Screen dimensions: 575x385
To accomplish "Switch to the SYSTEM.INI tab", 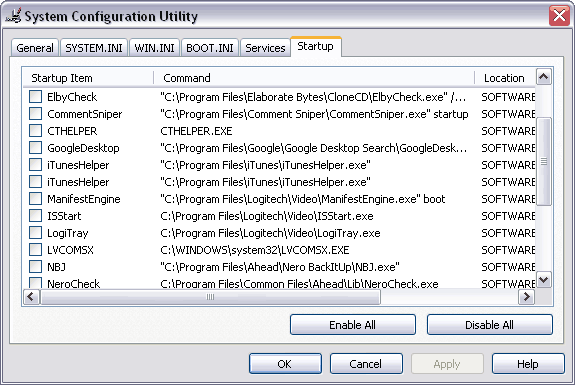I will click(x=94, y=48).
